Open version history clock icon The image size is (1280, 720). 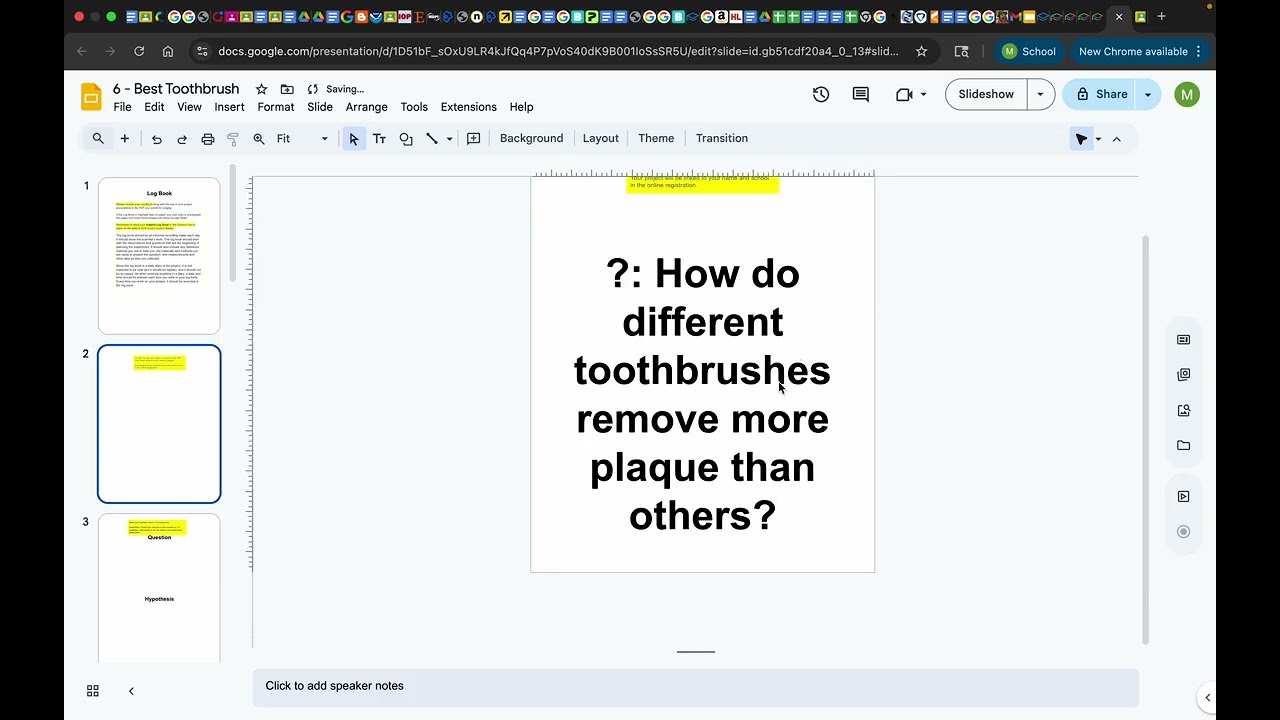click(821, 94)
